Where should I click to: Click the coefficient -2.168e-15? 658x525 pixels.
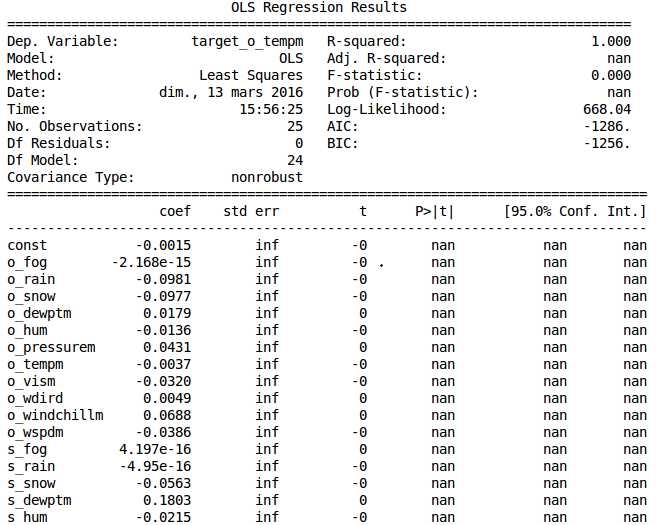[151, 263]
